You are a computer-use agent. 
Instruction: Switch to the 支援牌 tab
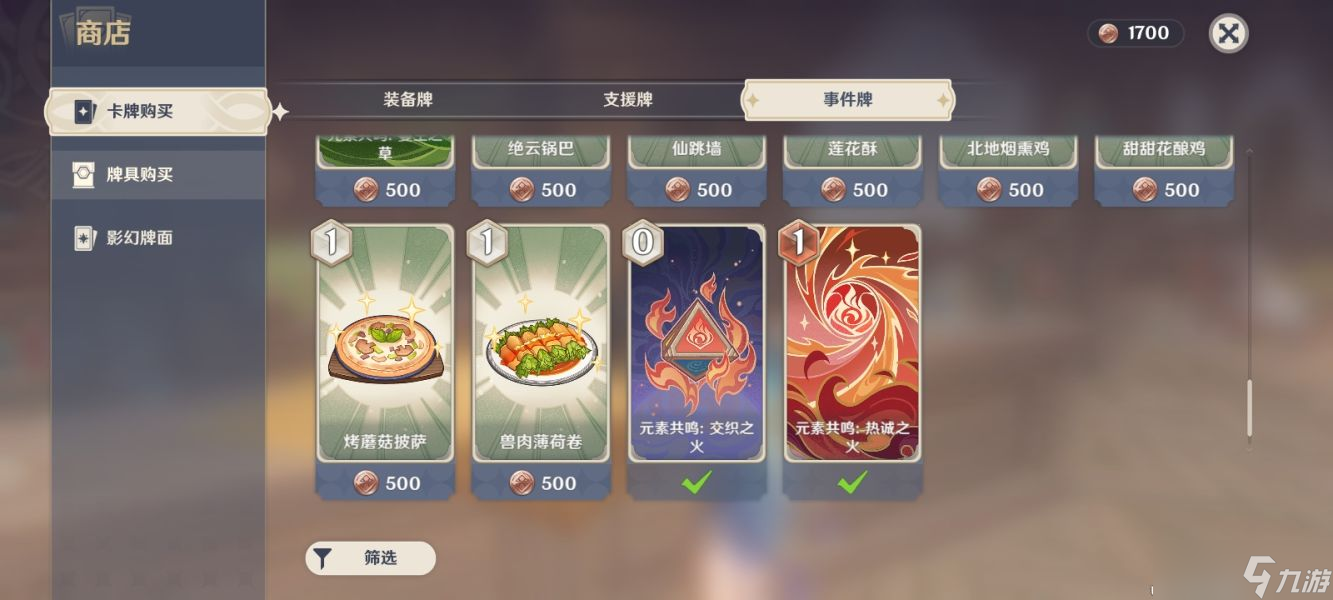[x=628, y=100]
